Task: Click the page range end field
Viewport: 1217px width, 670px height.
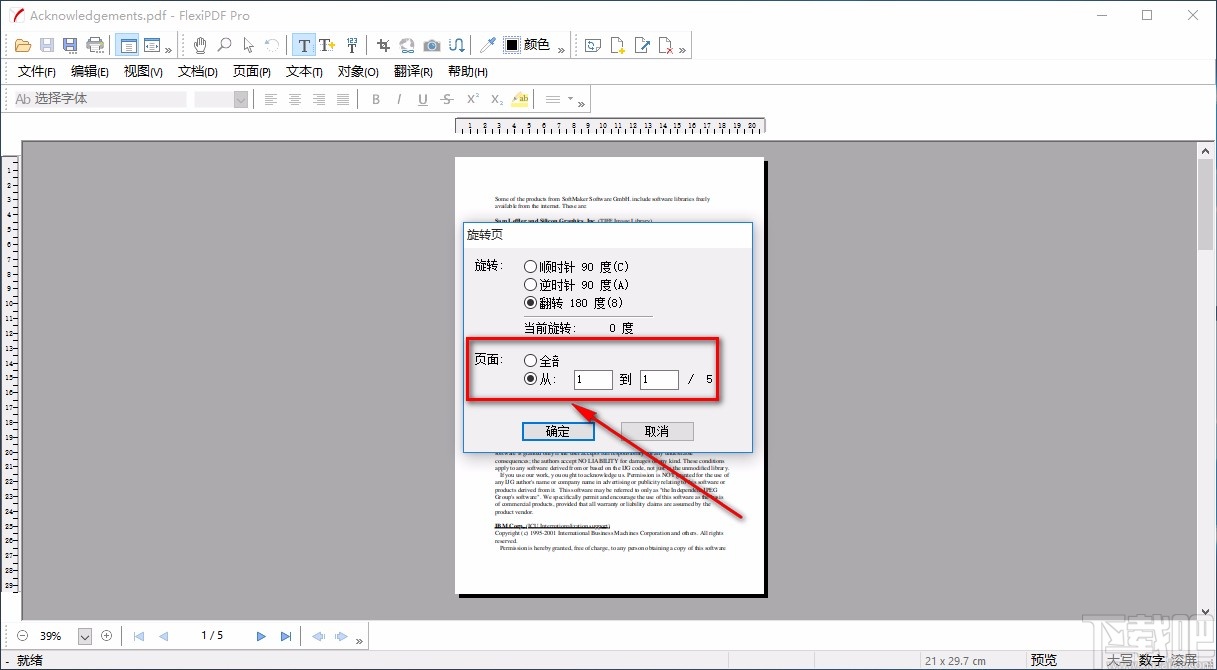Action: (x=660, y=380)
